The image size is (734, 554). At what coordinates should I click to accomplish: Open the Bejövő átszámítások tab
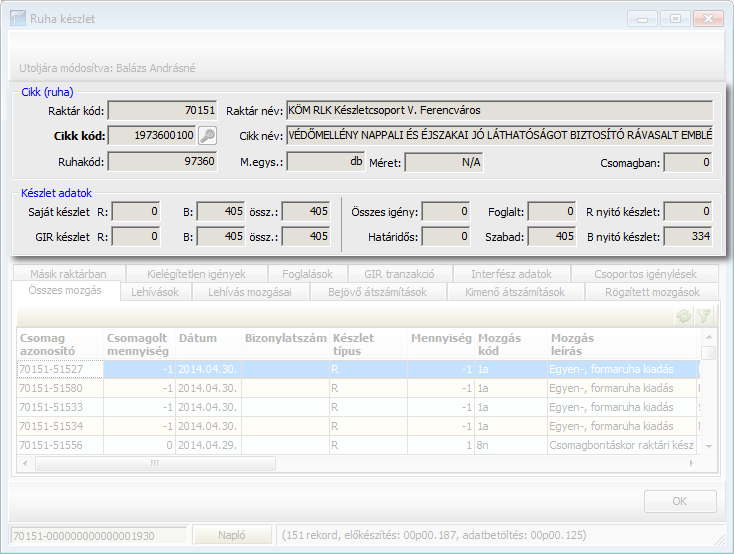coord(377,292)
